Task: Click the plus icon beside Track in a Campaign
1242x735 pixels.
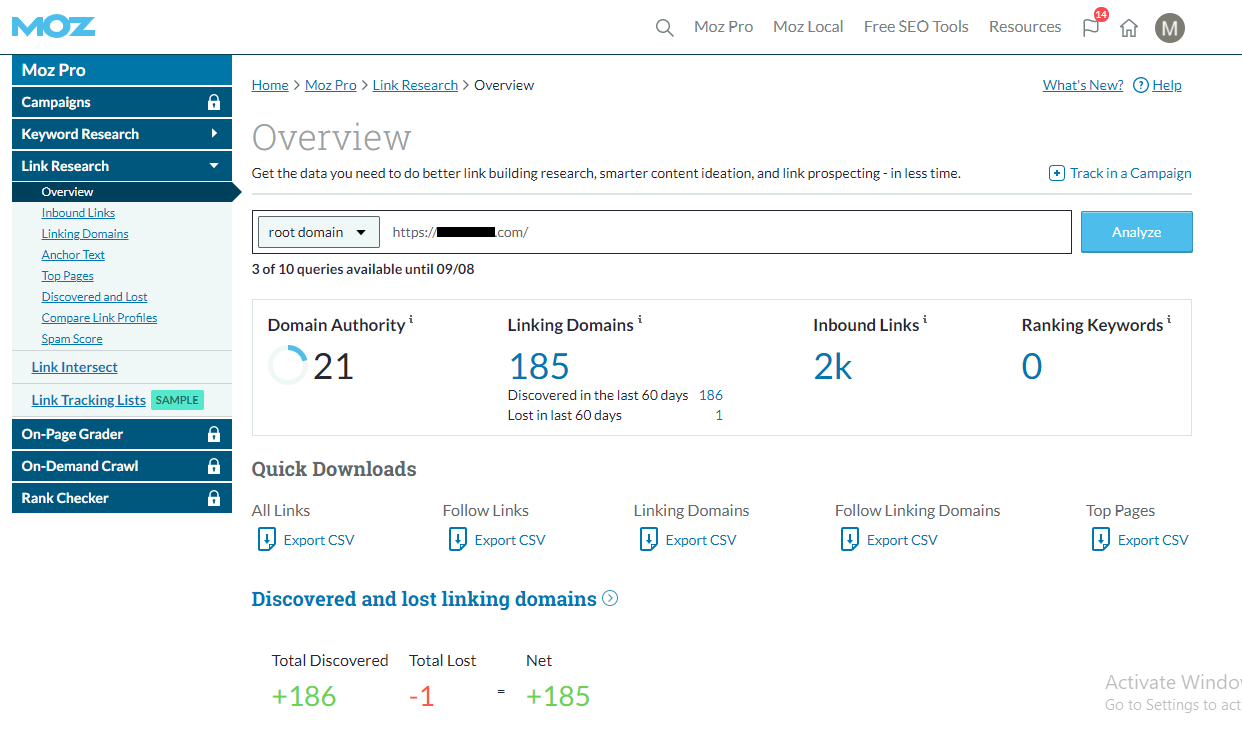Action: (x=1057, y=173)
